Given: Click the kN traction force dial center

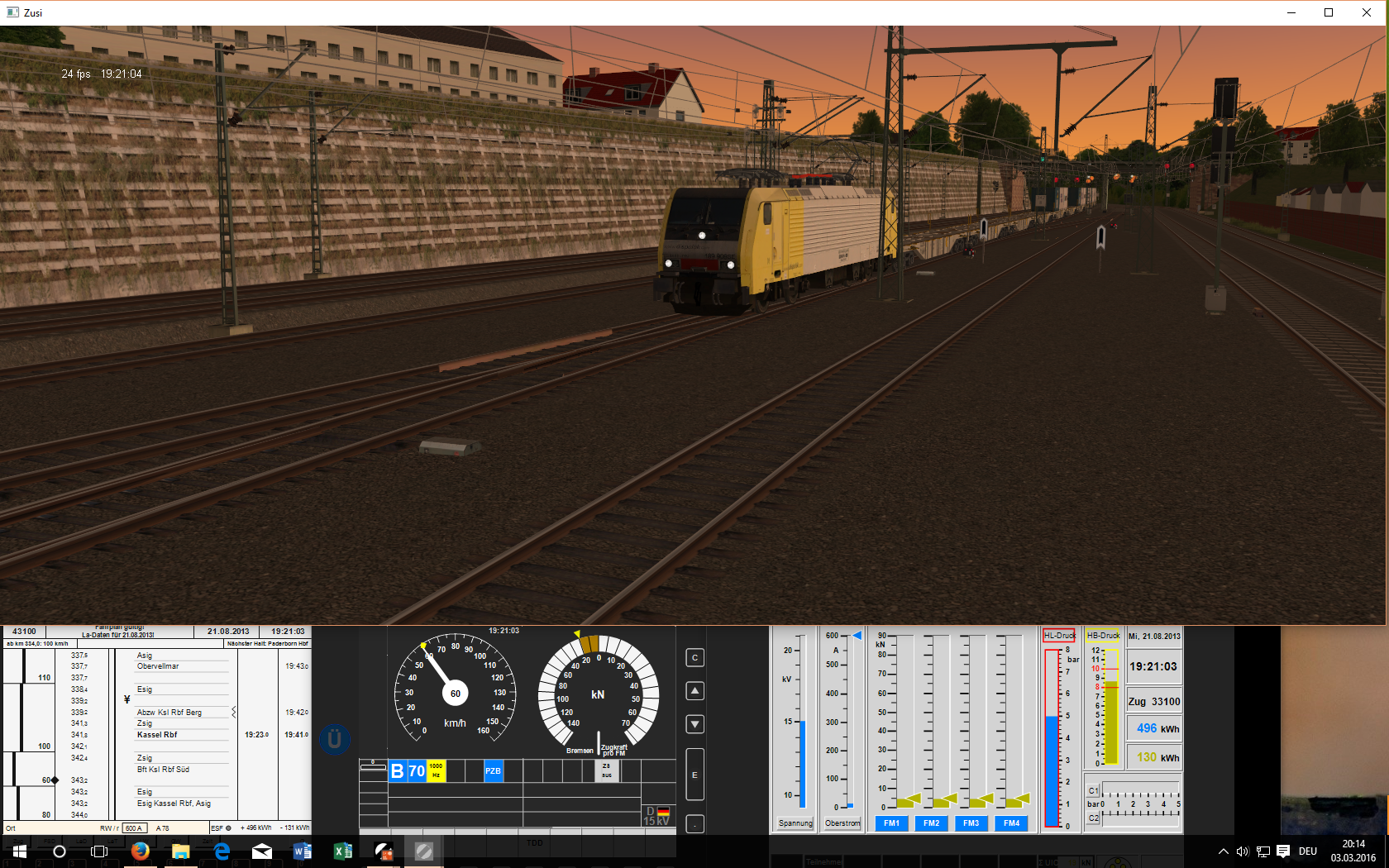Looking at the screenshot, I should tap(598, 694).
